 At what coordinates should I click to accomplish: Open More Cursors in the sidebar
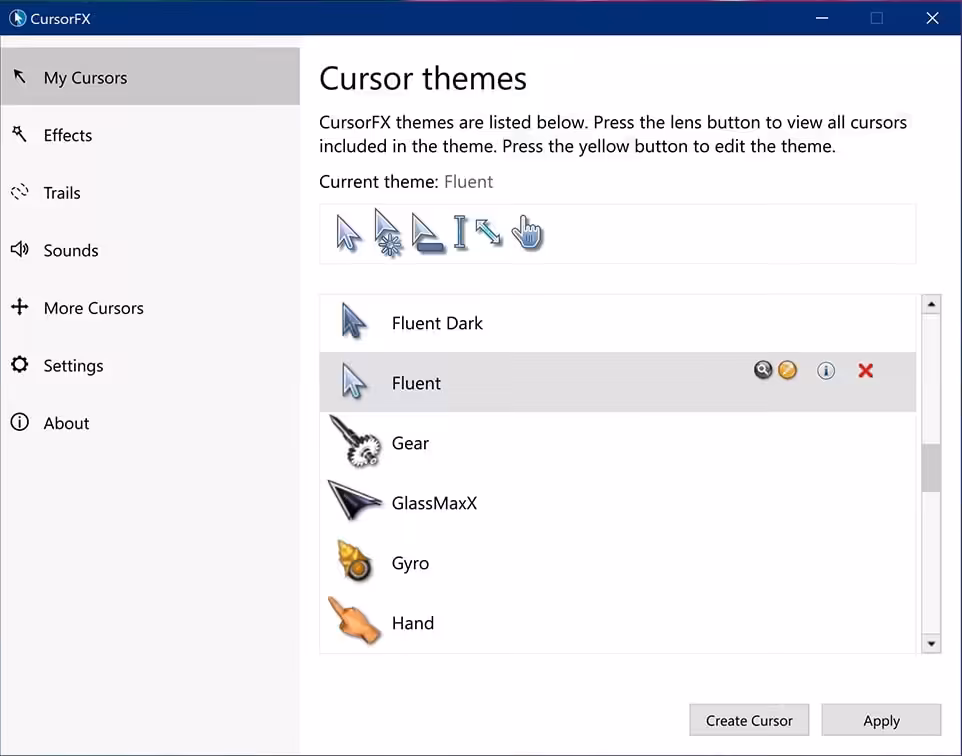point(93,308)
